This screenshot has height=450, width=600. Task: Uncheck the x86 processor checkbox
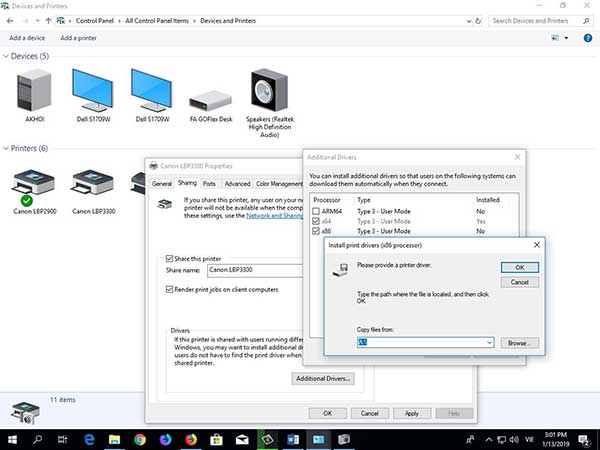coord(316,231)
